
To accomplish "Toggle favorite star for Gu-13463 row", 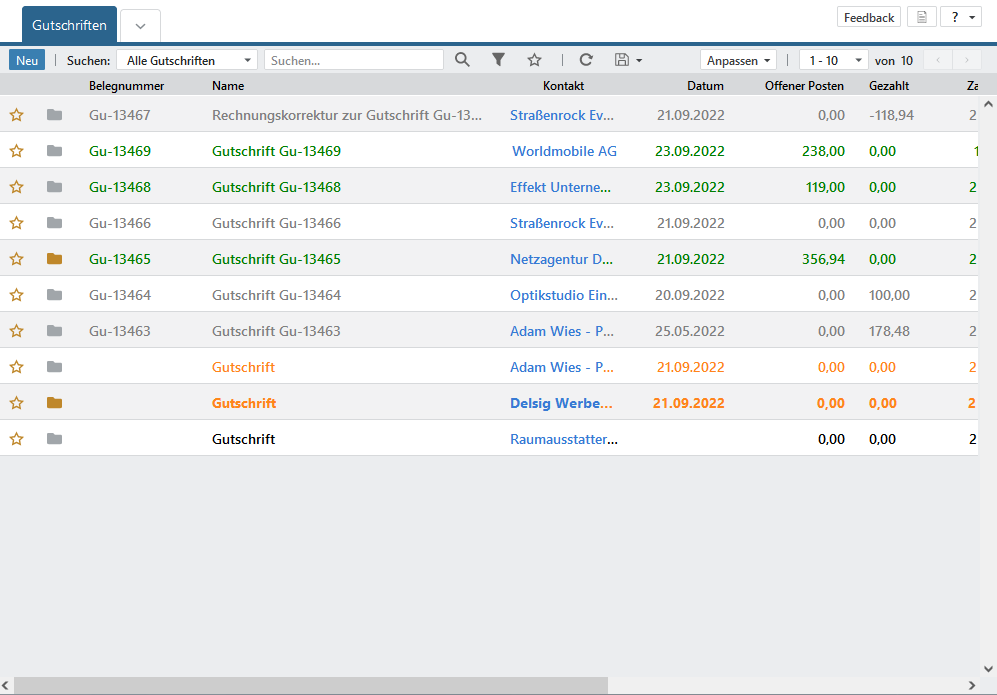I will pyautogui.click(x=16, y=331).
